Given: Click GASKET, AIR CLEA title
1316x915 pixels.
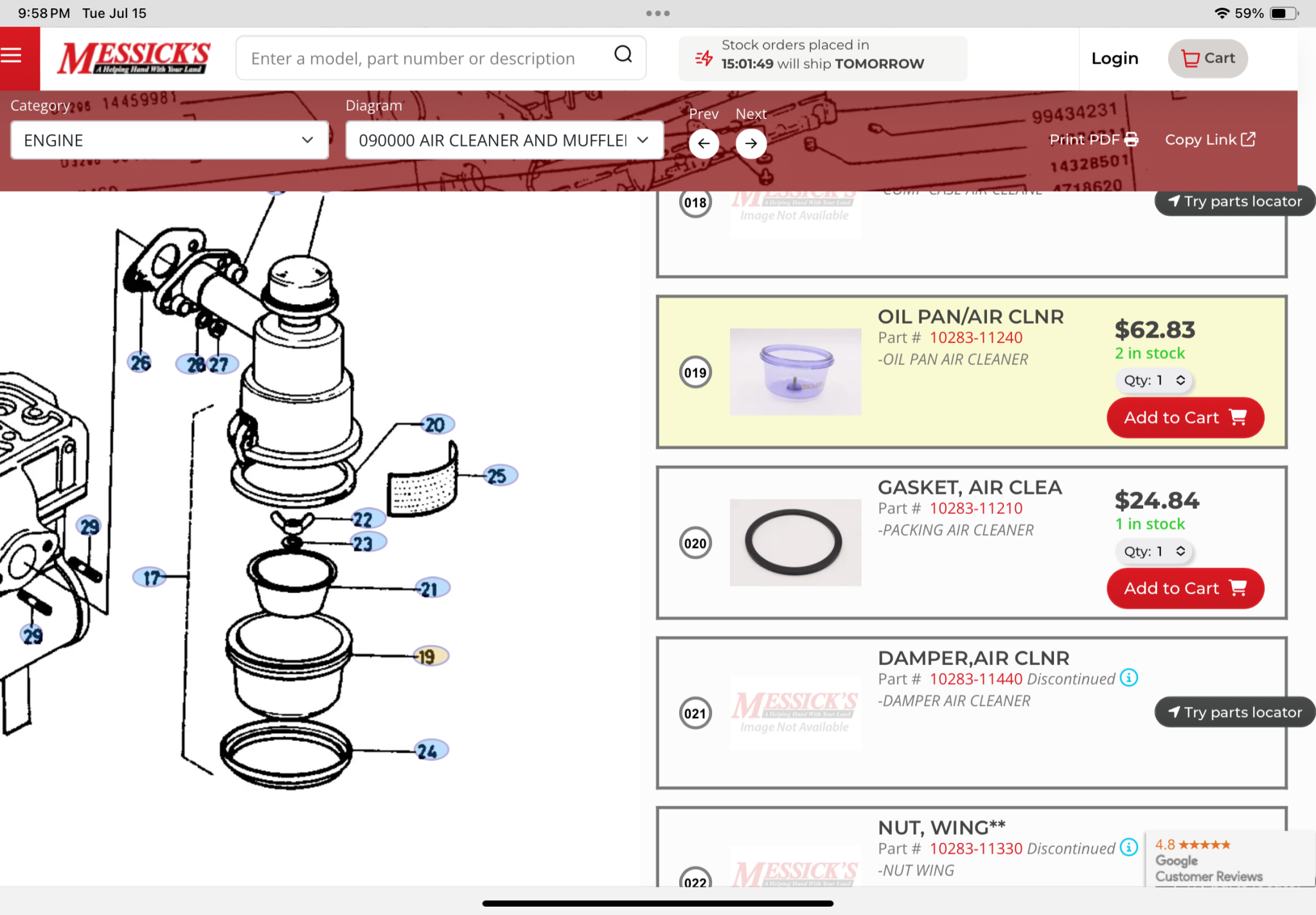Looking at the screenshot, I should [970, 488].
